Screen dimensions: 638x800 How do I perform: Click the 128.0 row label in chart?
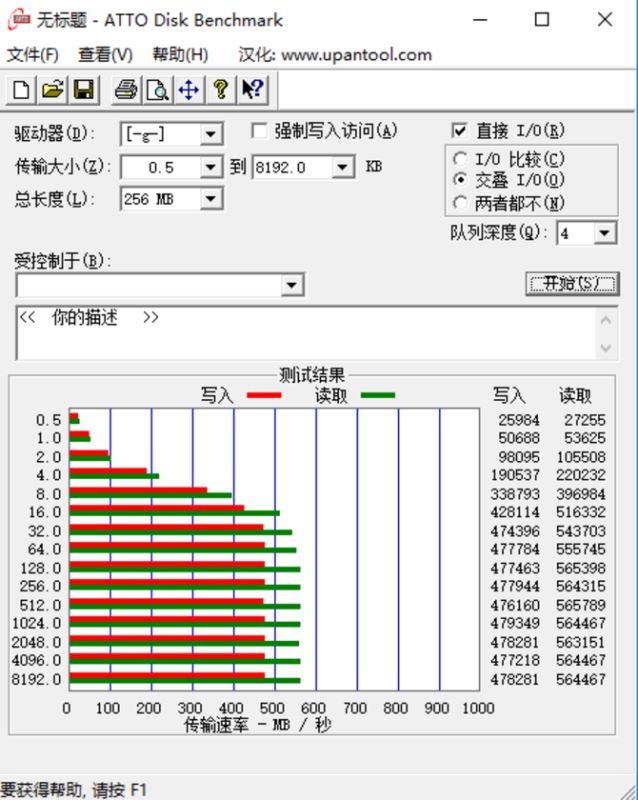[41, 568]
